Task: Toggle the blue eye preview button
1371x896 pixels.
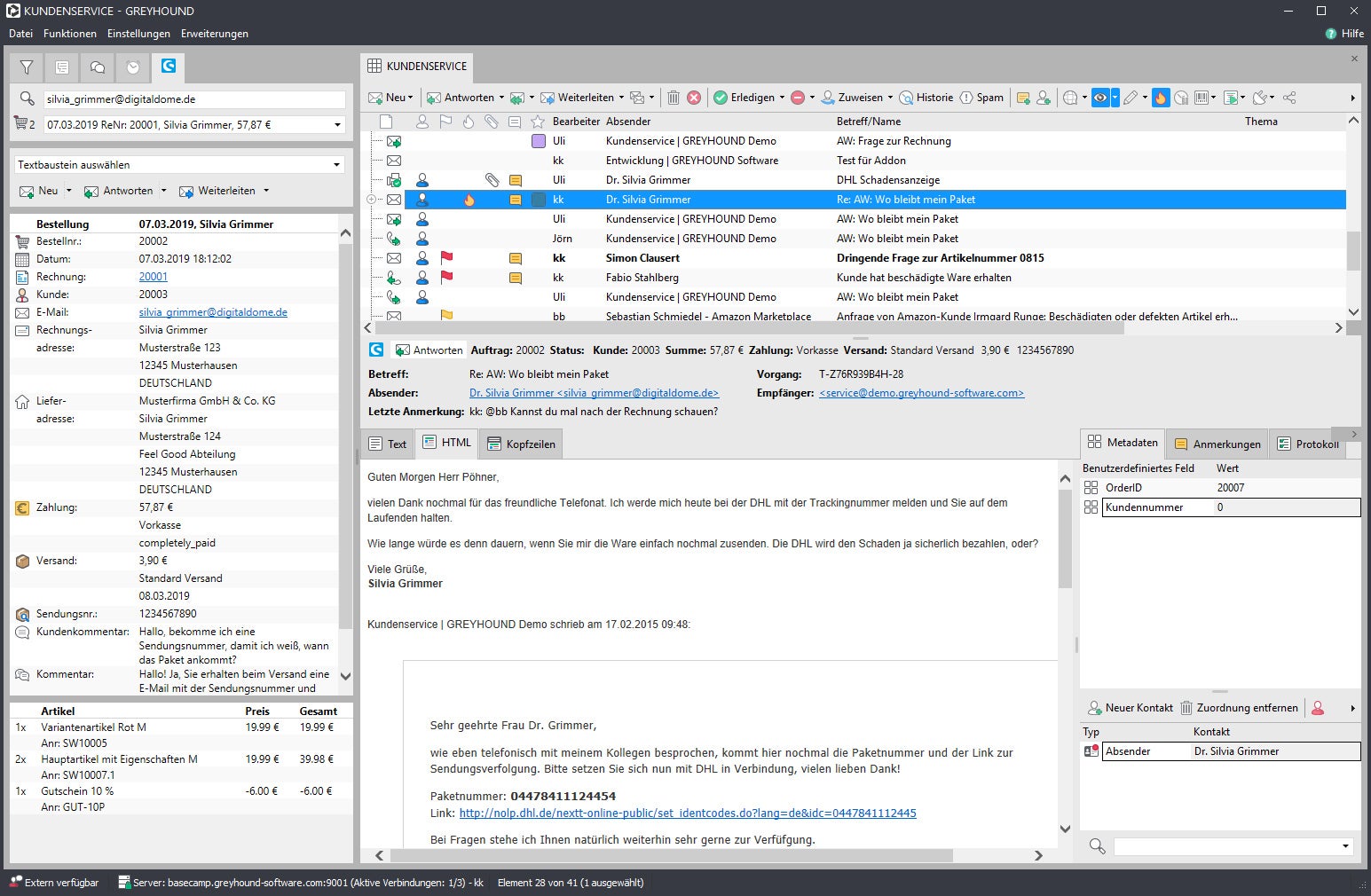Action: [1100, 98]
